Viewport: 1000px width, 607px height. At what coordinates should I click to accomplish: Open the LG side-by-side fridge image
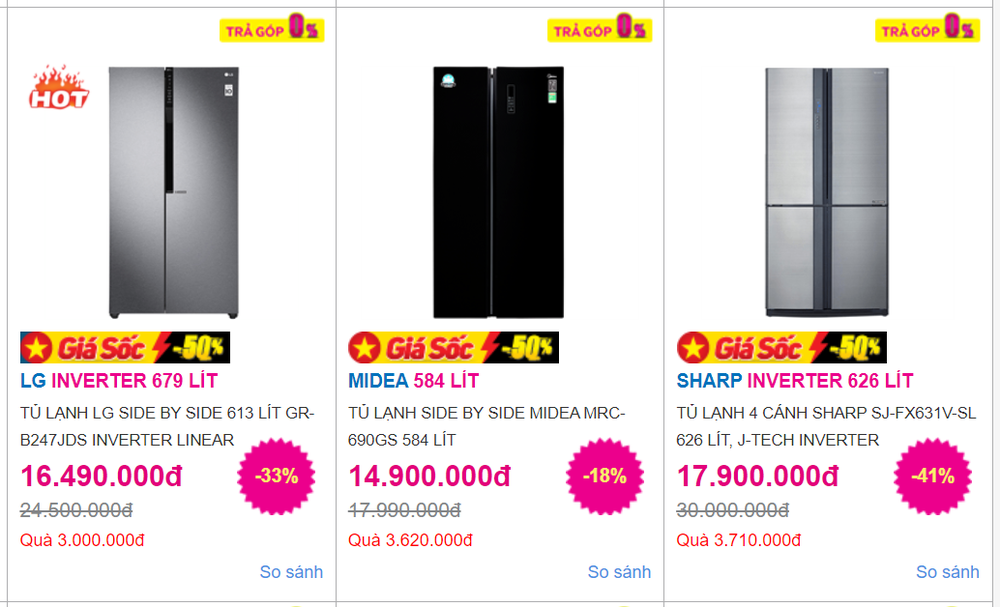[x=174, y=192]
